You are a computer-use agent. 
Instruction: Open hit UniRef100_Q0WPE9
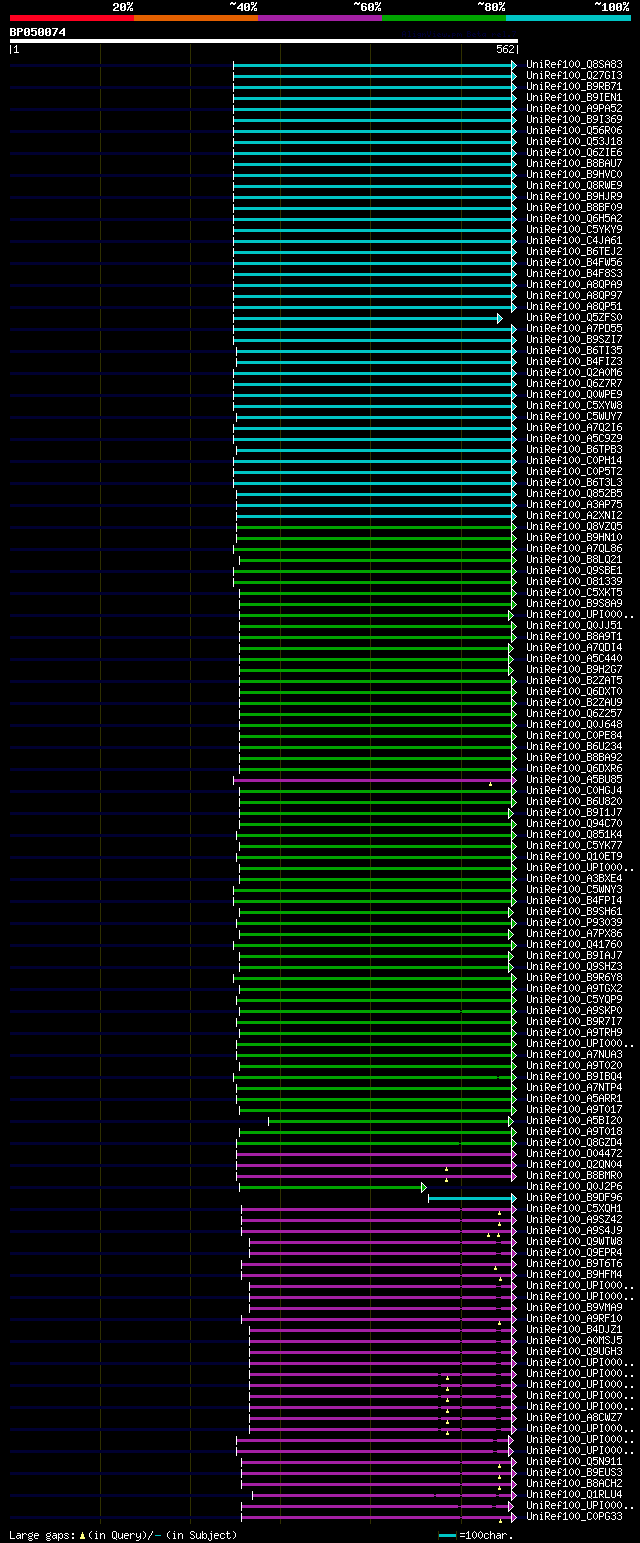pos(574,394)
